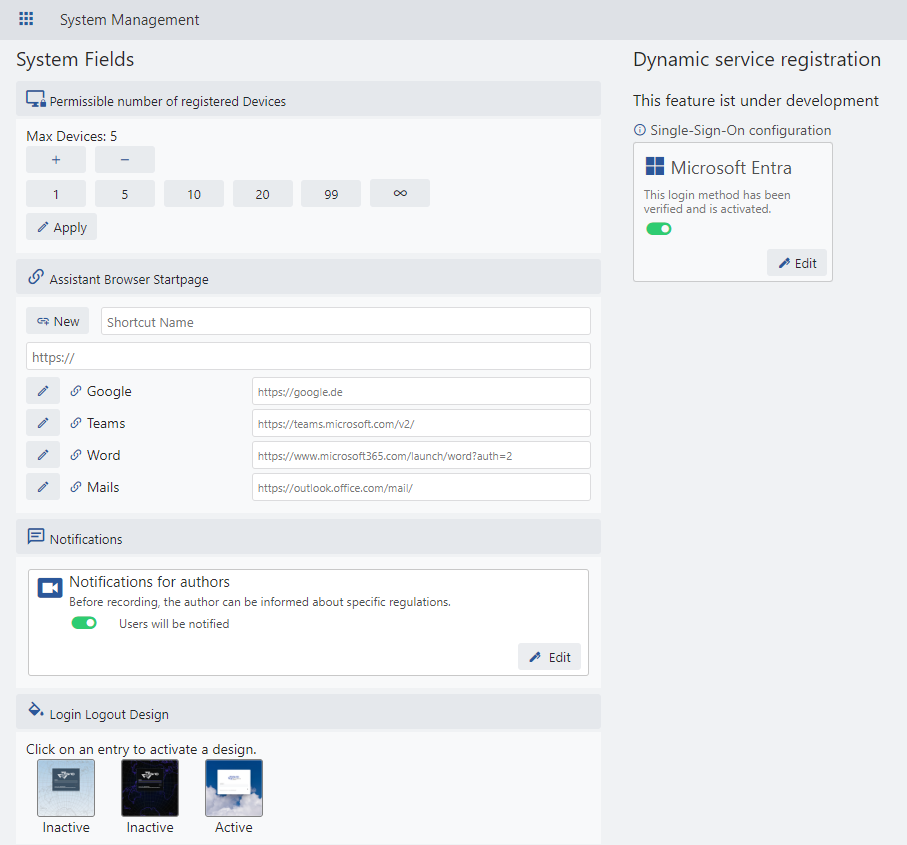The width and height of the screenshot is (907, 845).
Task: Click the Notifications for authors heading
Action: 149,581
